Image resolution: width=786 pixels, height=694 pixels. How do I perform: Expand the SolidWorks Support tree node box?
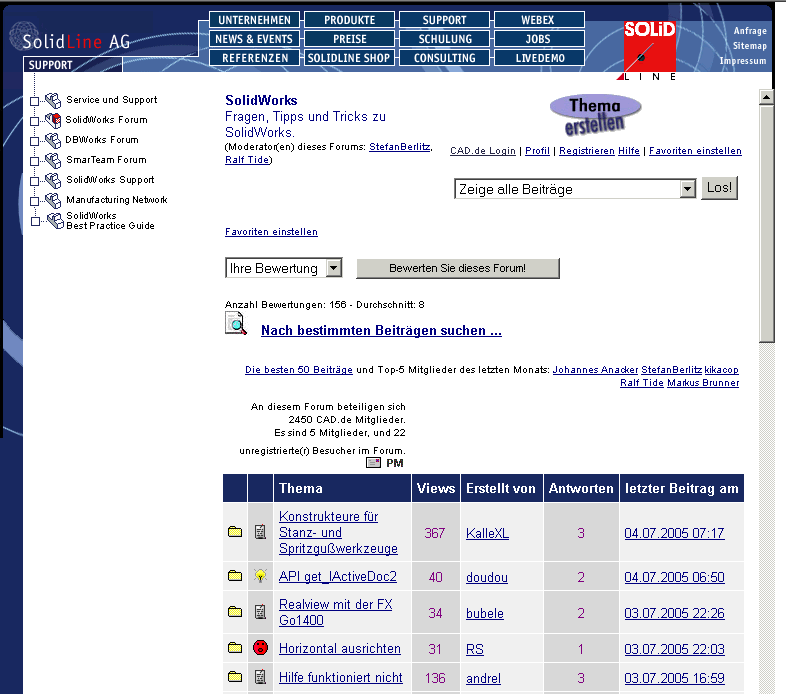click(34, 182)
